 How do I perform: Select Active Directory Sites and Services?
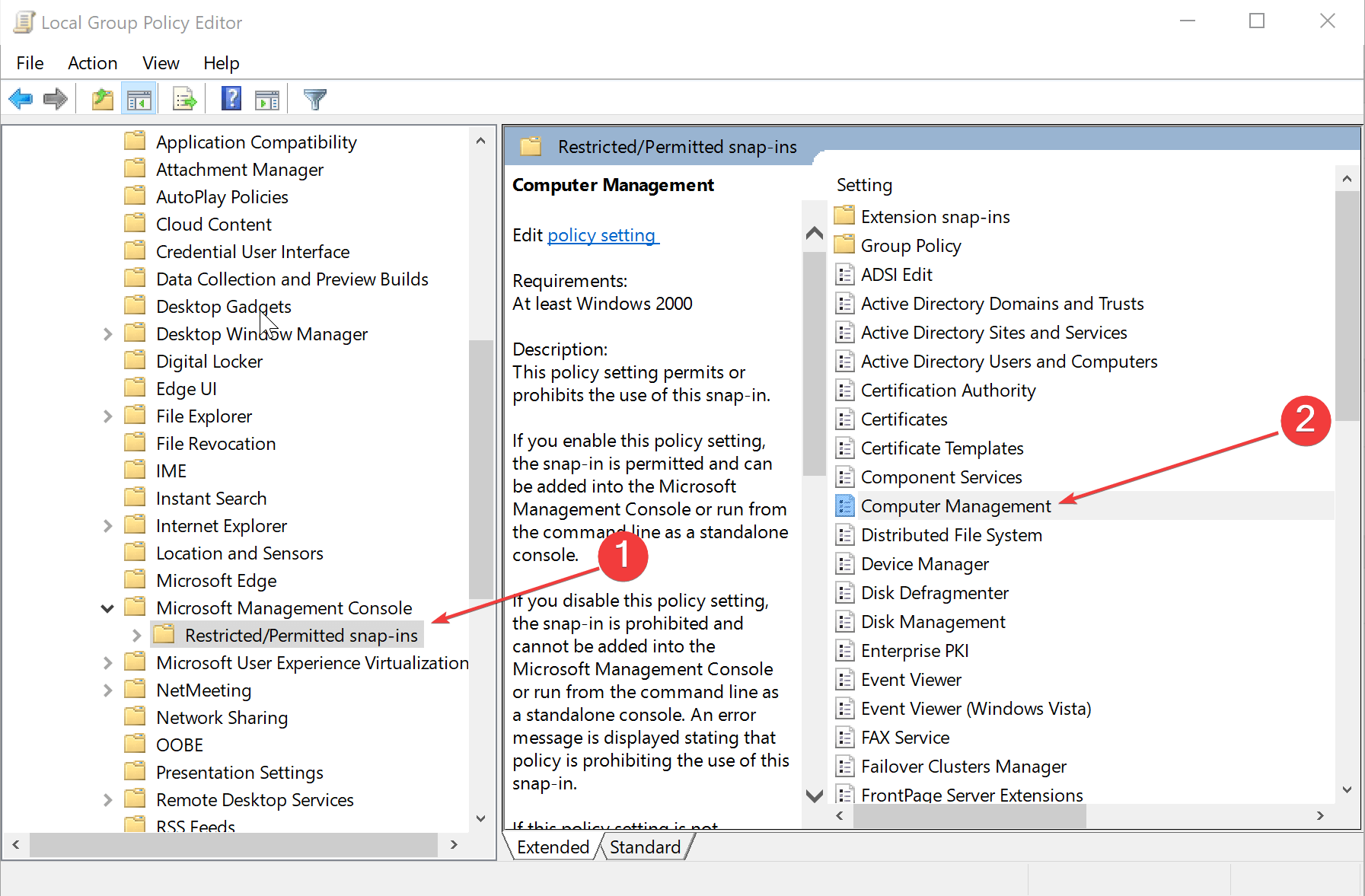tap(993, 332)
